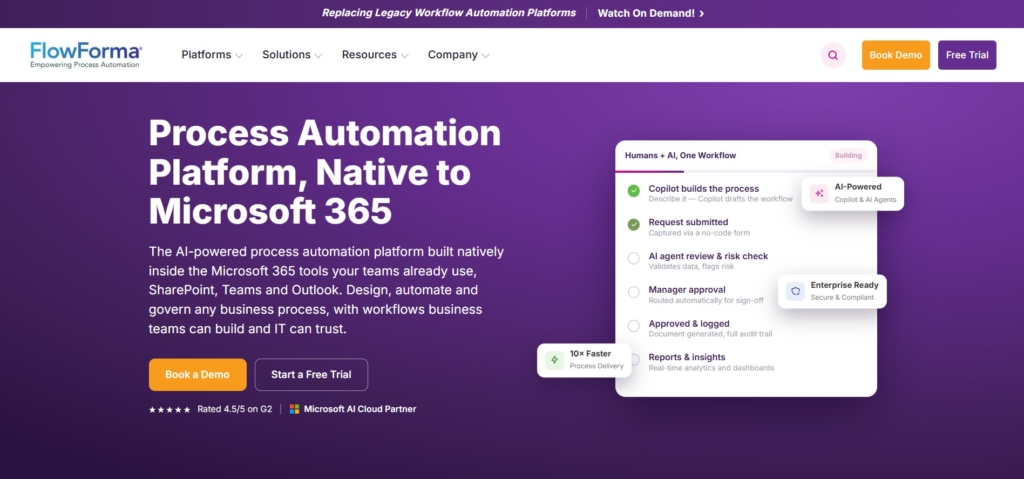Open the Company menu
The image size is (1024, 479).
pyautogui.click(x=458, y=55)
